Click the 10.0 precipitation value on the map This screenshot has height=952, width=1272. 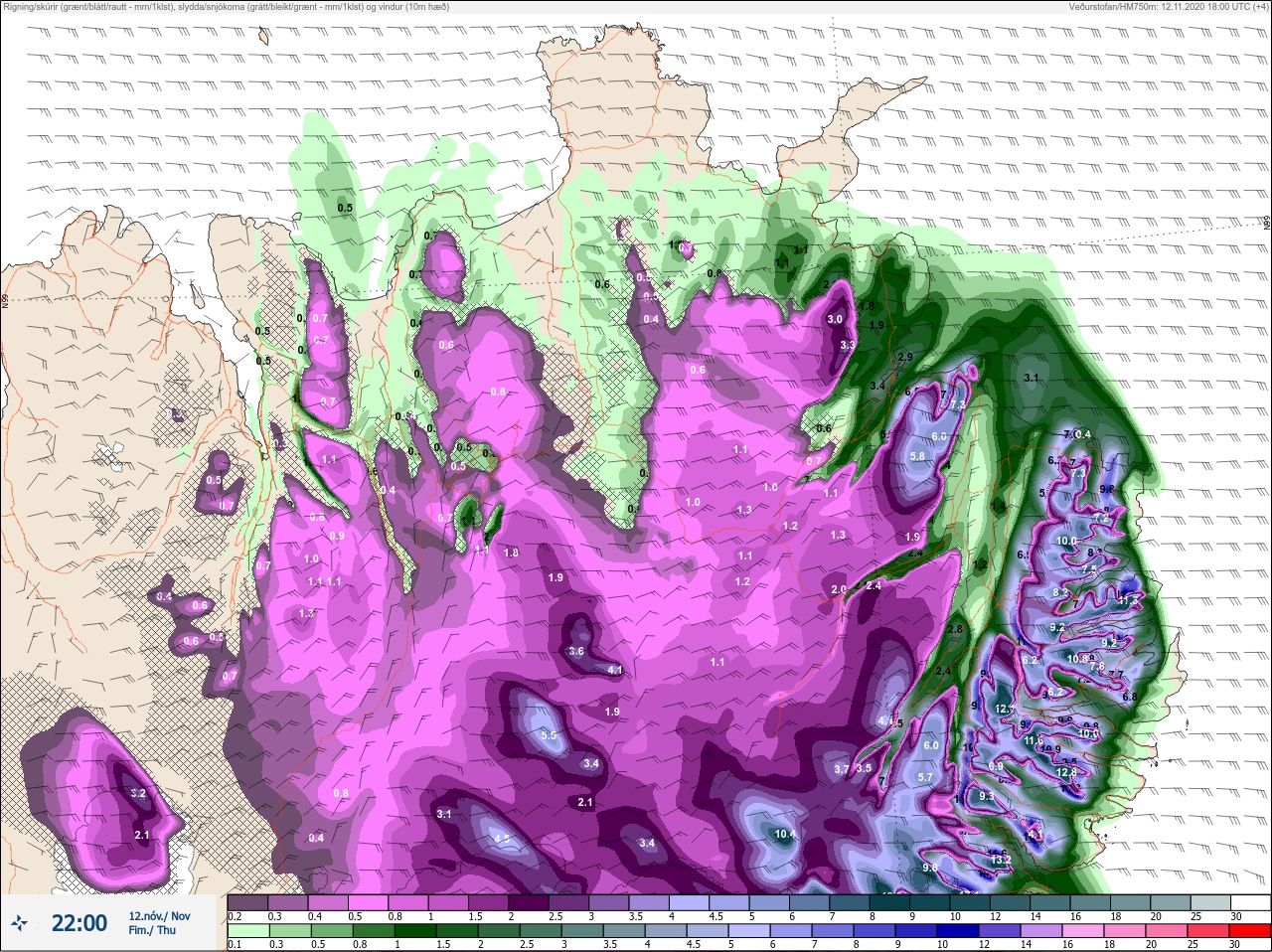tap(1066, 542)
